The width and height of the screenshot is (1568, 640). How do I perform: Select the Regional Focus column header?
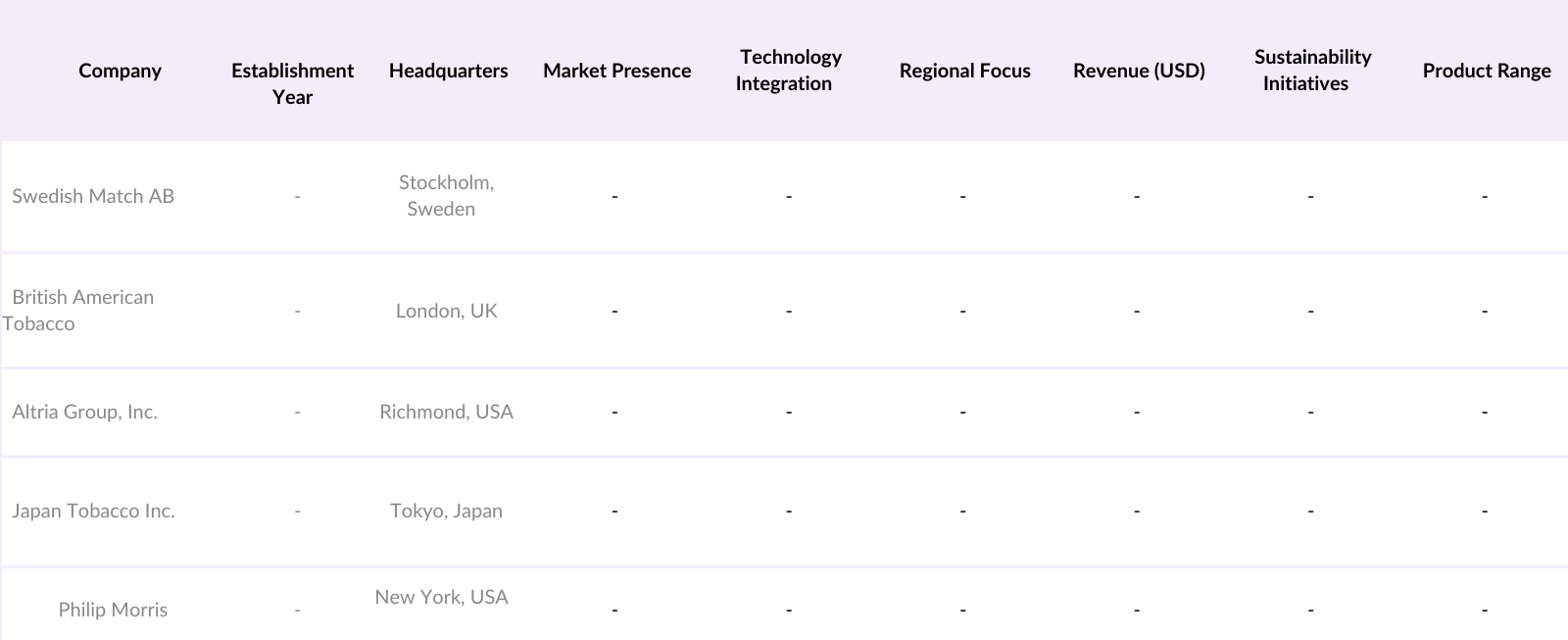tap(964, 71)
